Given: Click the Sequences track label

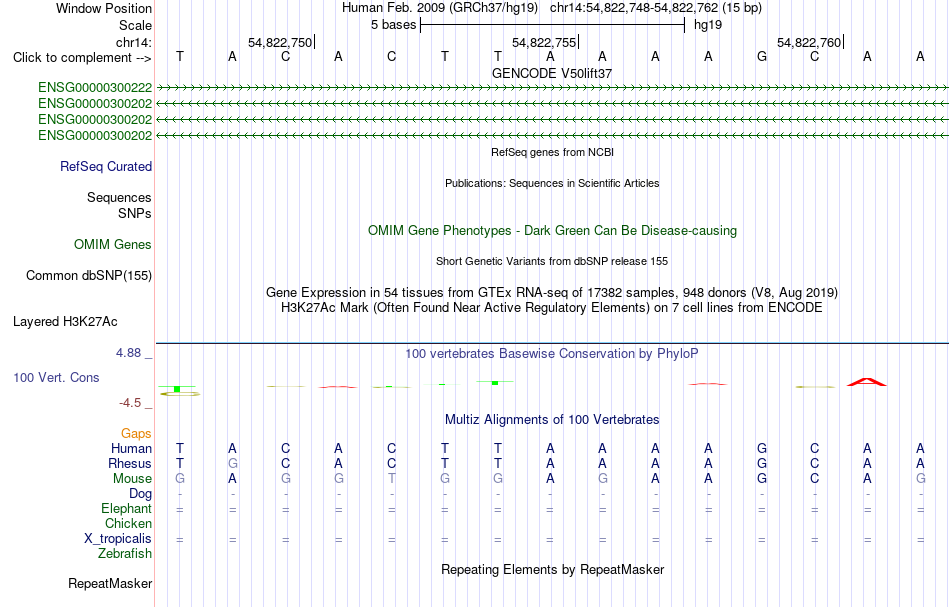Looking at the screenshot, I should (119, 197).
